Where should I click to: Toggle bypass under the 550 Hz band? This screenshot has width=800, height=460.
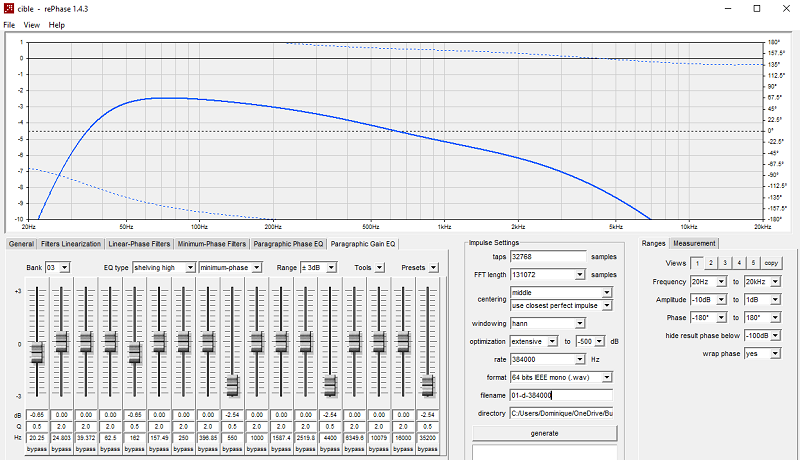tap(232, 449)
